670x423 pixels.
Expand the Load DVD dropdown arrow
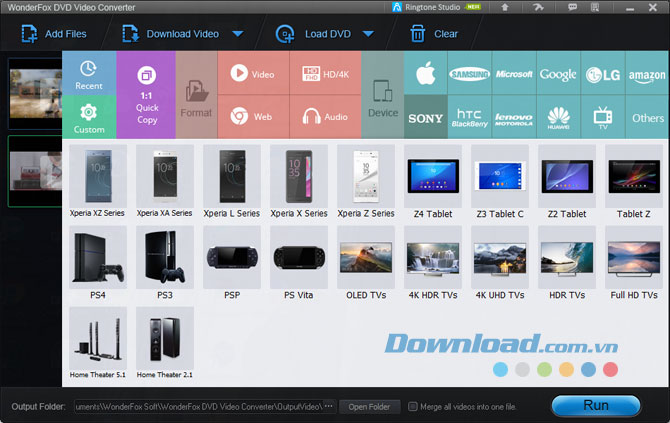[368, 34]
